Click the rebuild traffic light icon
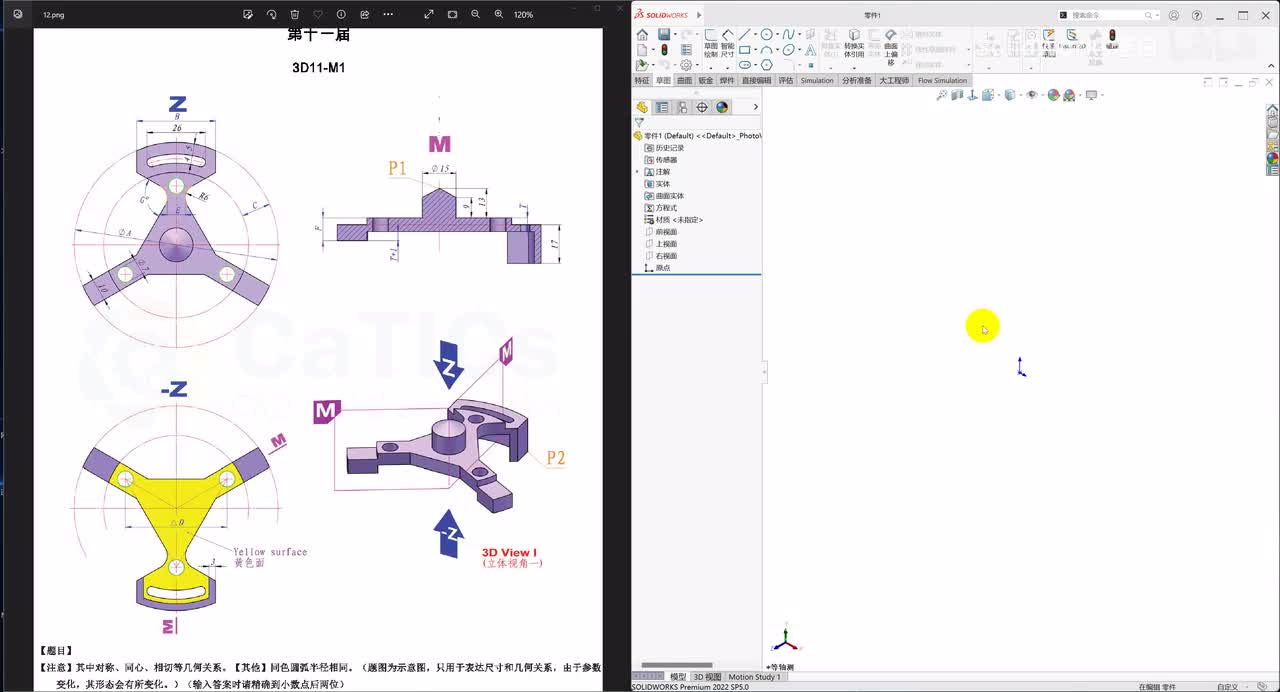 (664, 50)
